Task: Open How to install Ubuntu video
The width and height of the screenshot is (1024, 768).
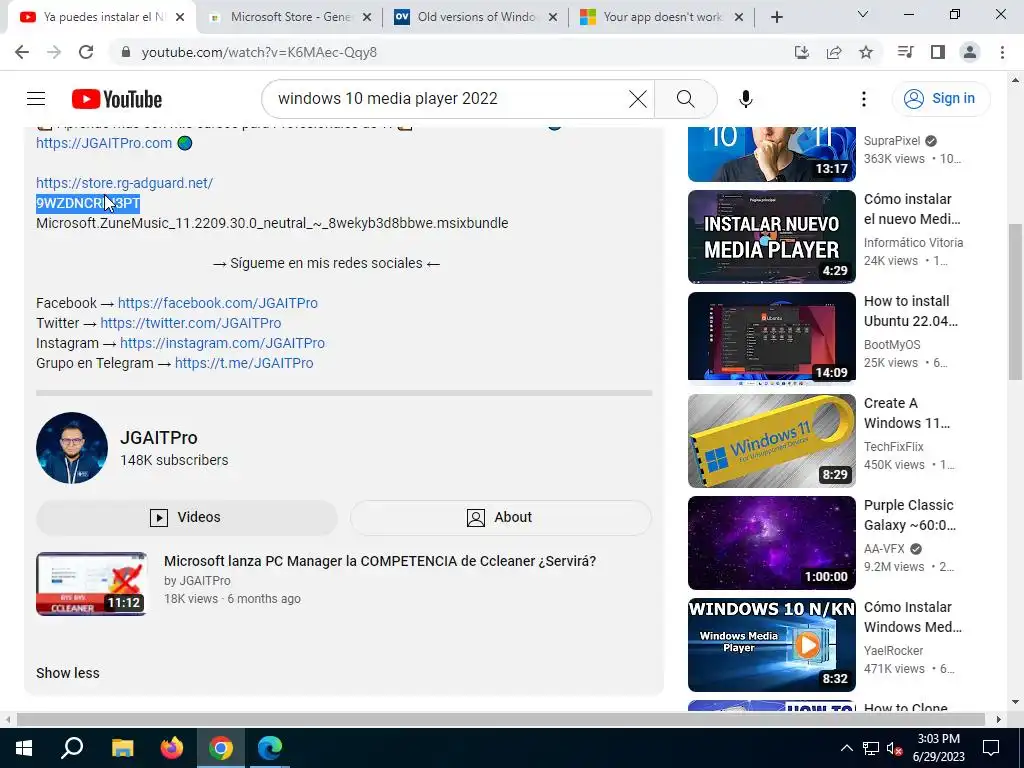Action: click(771, 338)
